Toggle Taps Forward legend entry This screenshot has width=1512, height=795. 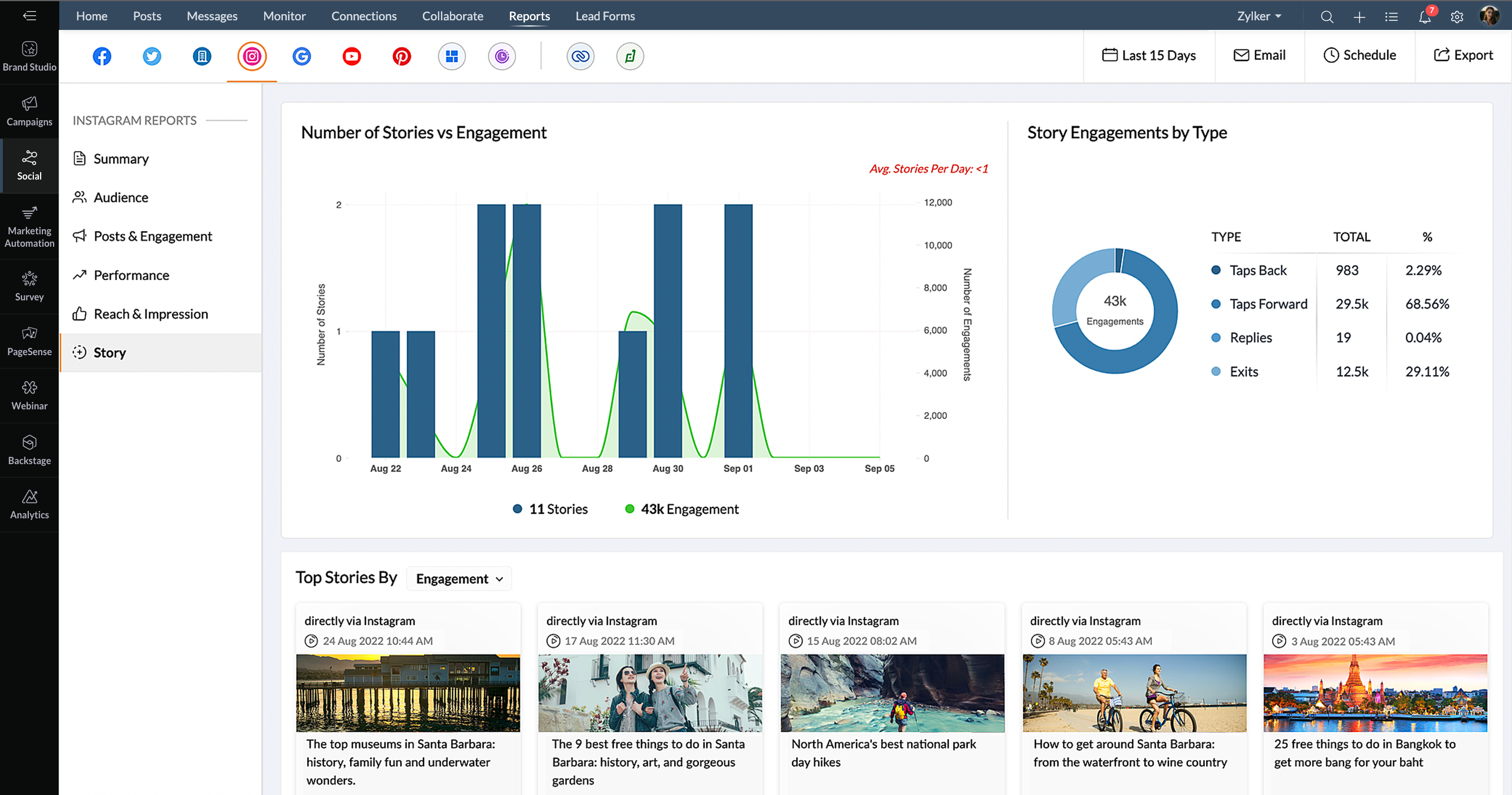pyautogui.click(x=1267, y=304)
